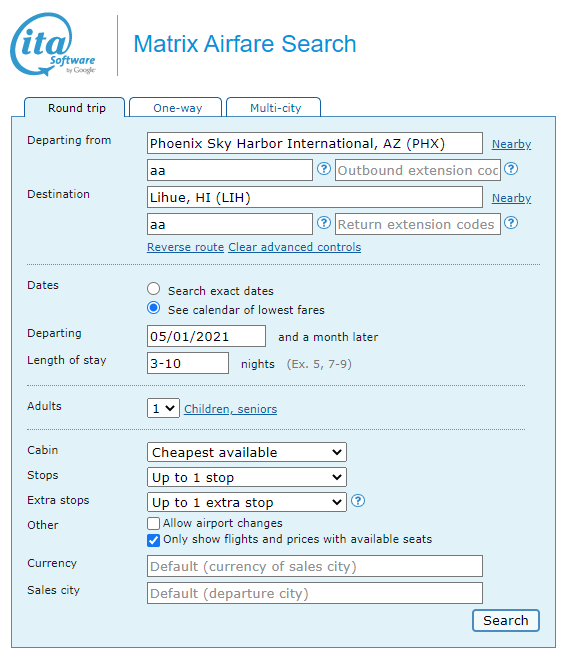
Task: Click the Departing date input field
Action: click(x=206, y=336)
